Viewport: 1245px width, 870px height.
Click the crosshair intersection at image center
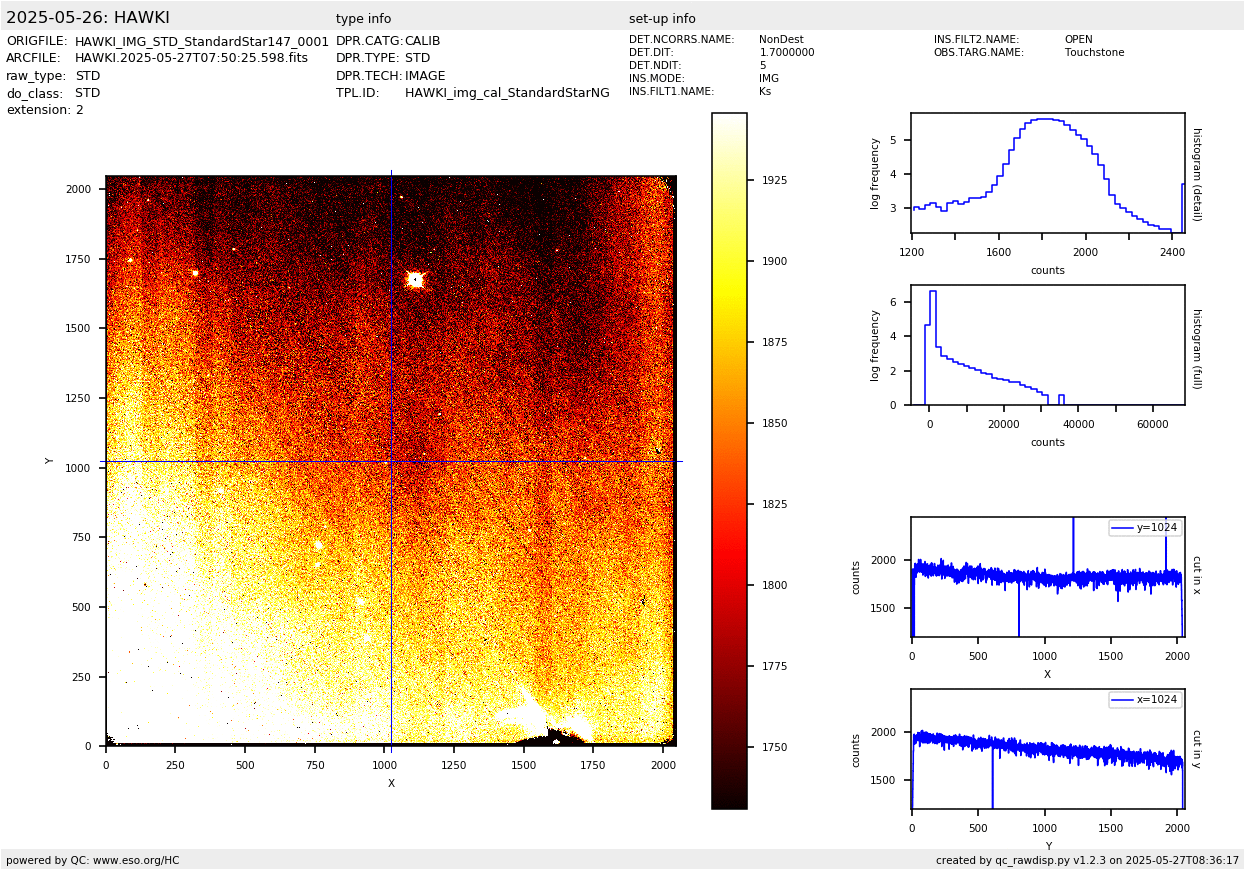pos(391,461)
